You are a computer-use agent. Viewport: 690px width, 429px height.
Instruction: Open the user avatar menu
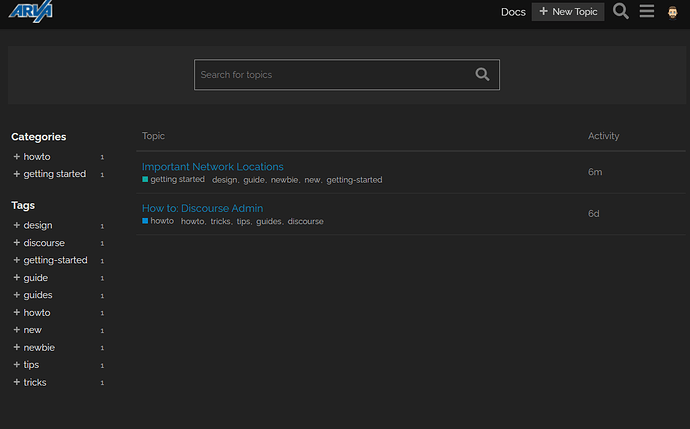coord(672,12)
